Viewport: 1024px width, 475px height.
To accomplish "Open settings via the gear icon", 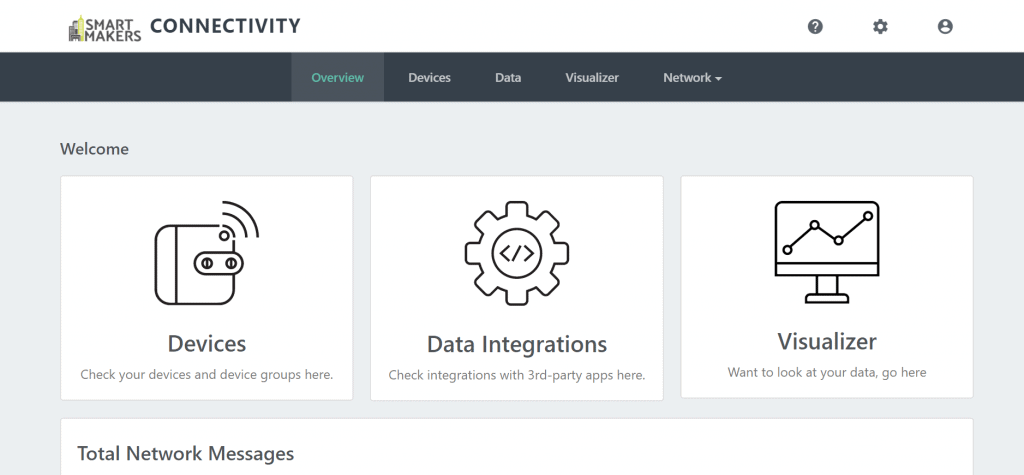I will pyautogui.click(x=880, y=26).
